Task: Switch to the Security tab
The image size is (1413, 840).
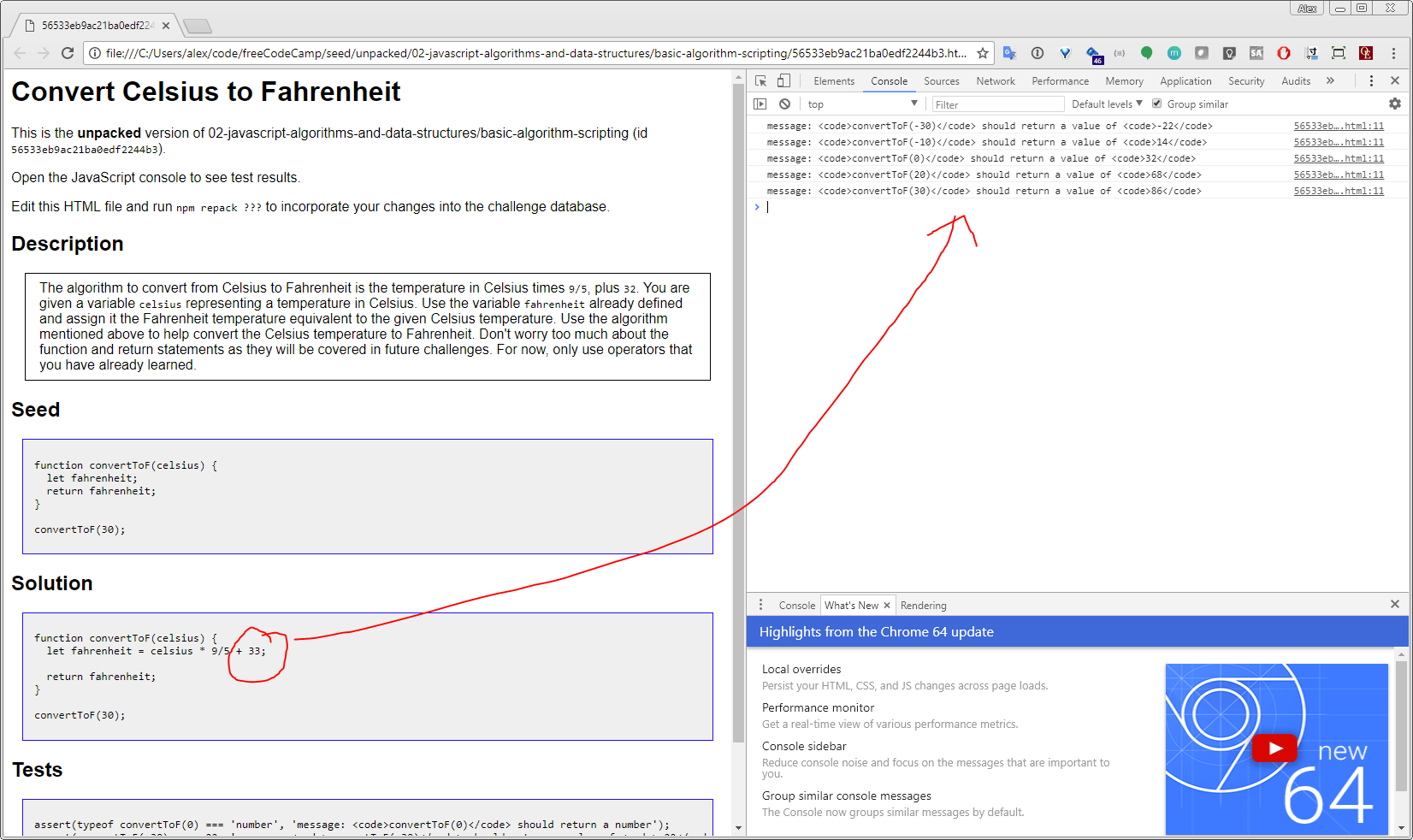Action: (1246, 80)
